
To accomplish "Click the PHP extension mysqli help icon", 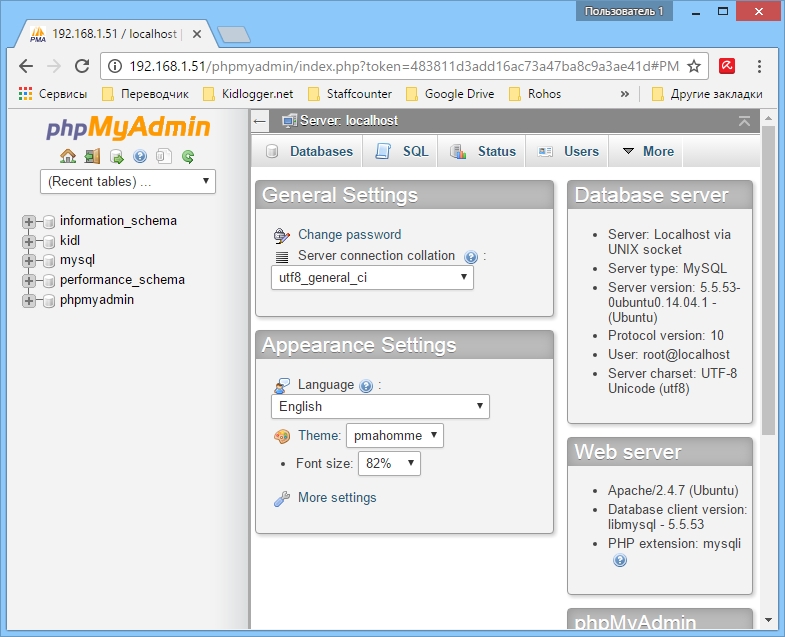I will [x=620, y=561].
